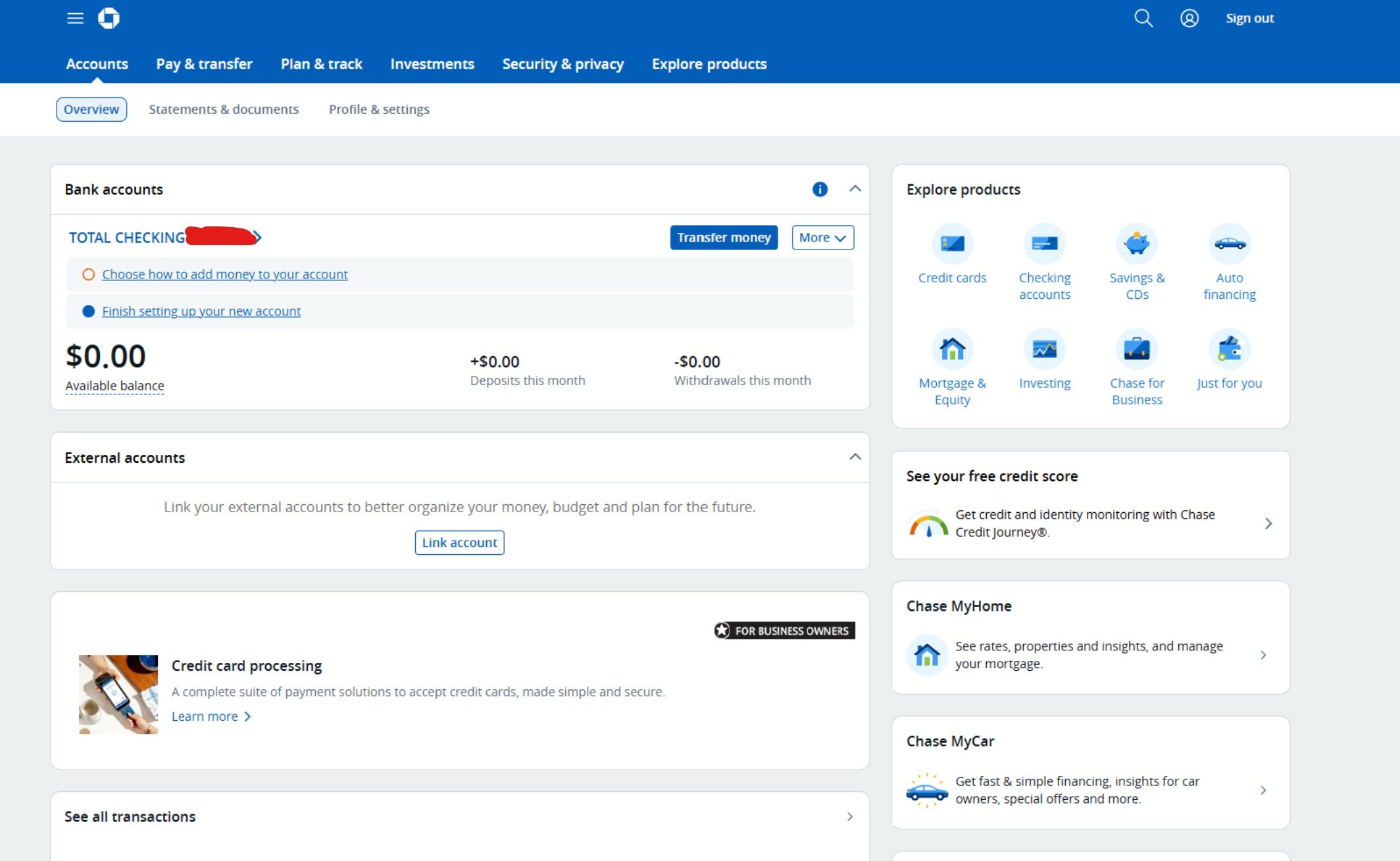Switch to Profile & settings tab
The width and height of the screenshot is (1400, 861).
click(379, 109)
